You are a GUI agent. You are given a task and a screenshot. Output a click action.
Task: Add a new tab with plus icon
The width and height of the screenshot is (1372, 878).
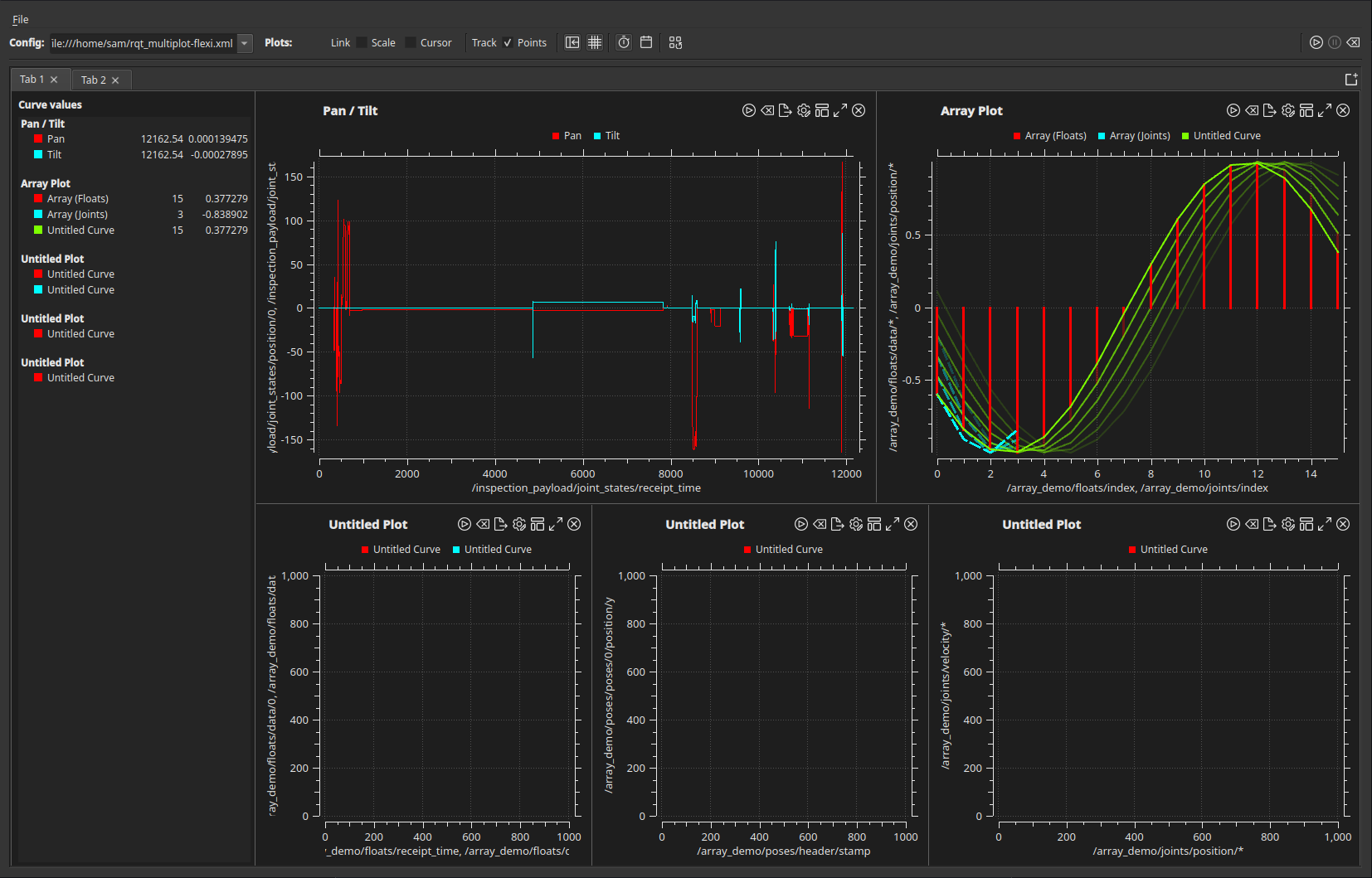coord(1351,80)
